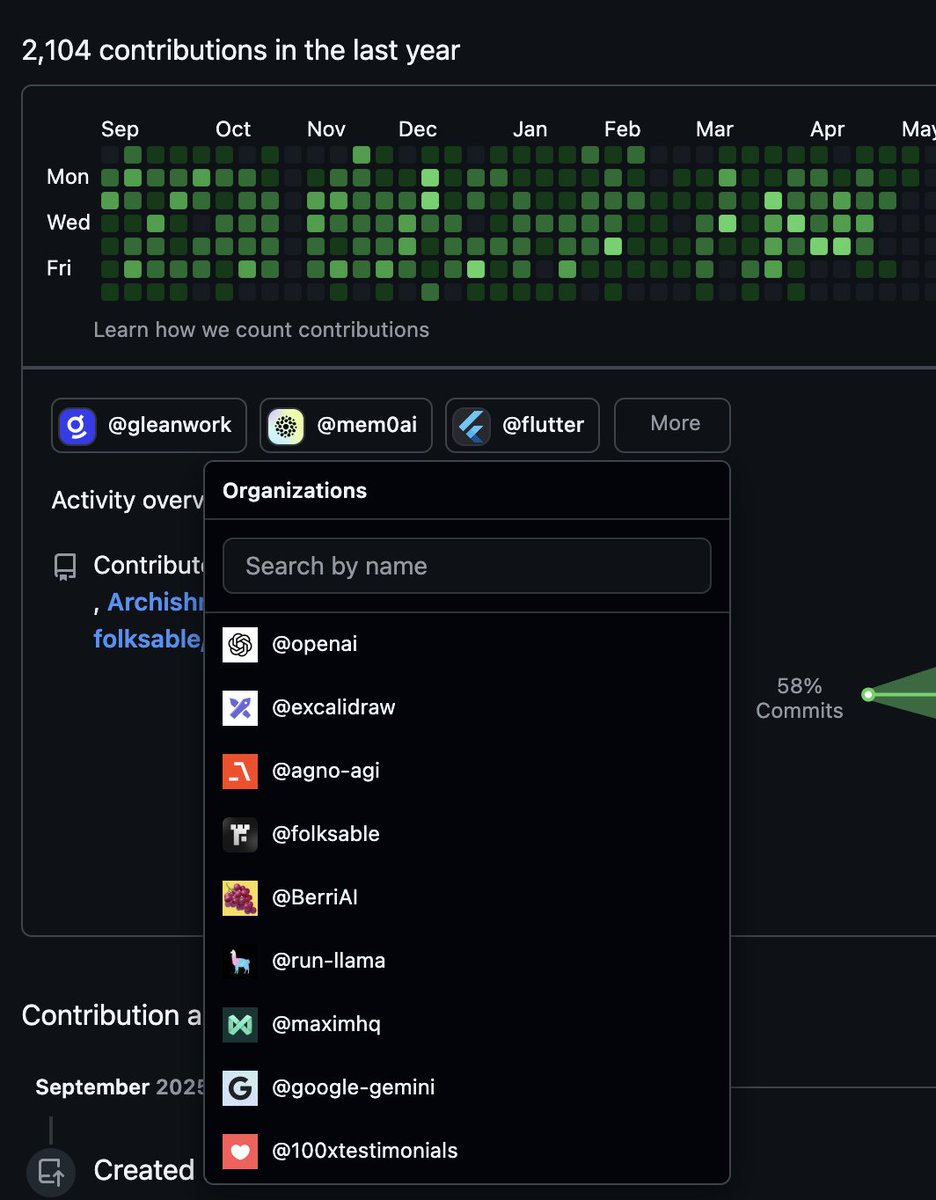The height and width of the screenshot is (1200, 936).
Task: Click the repo push icon beside Created
Action: pos(50,1171)
